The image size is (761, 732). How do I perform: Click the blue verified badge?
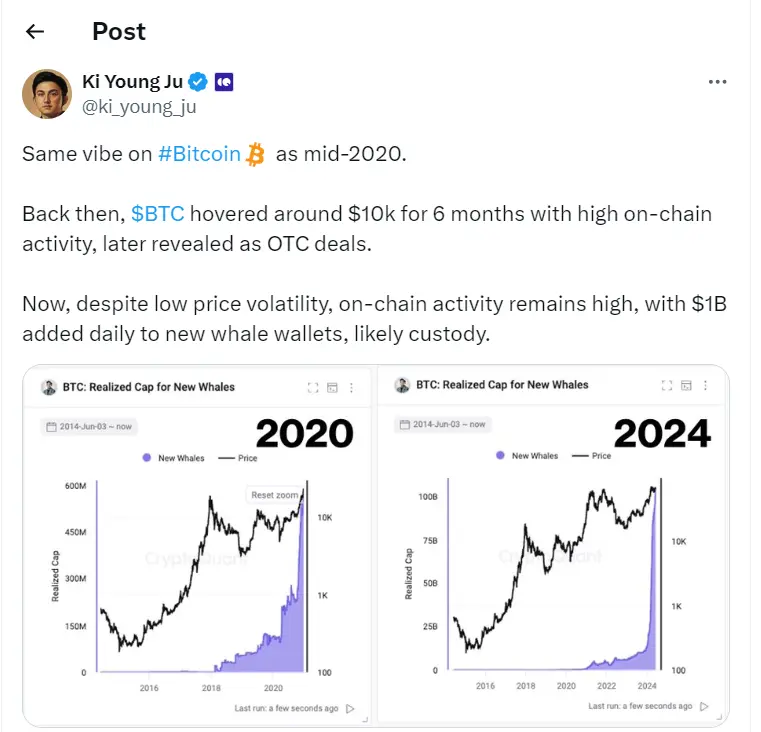click(201, 82)
